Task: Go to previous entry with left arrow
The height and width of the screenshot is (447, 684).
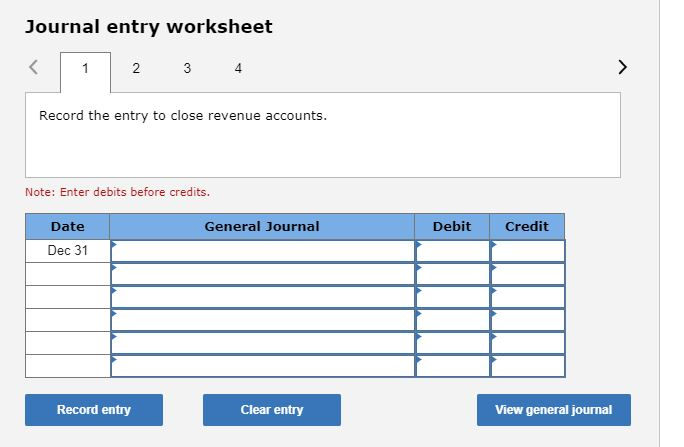Action: pos(34,67)
